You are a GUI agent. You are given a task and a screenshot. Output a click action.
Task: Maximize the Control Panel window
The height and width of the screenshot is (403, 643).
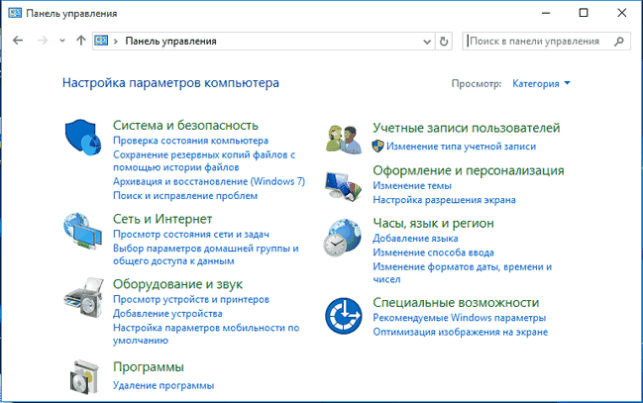(584, 13)
